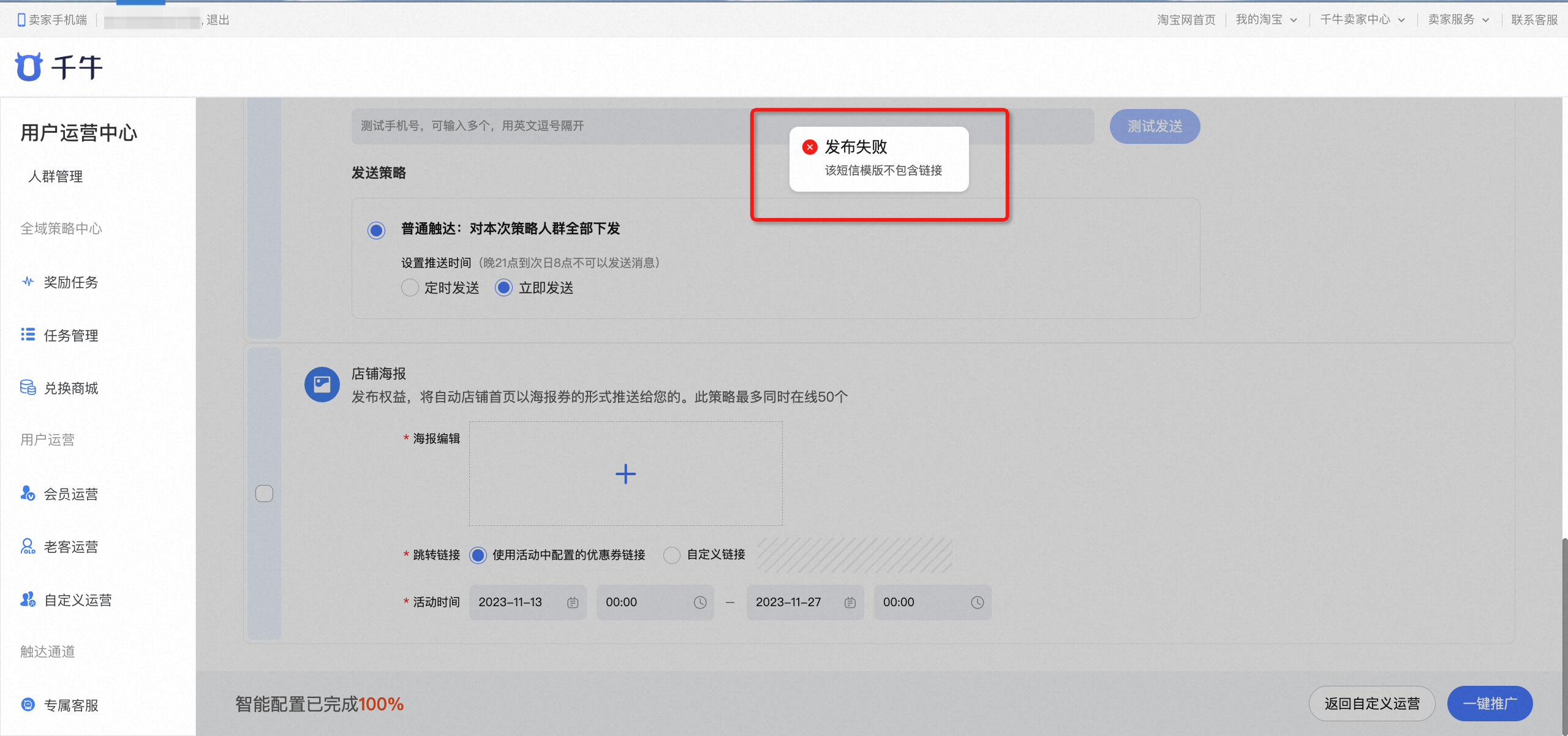Click the 自定义运营 people icon

28,599
